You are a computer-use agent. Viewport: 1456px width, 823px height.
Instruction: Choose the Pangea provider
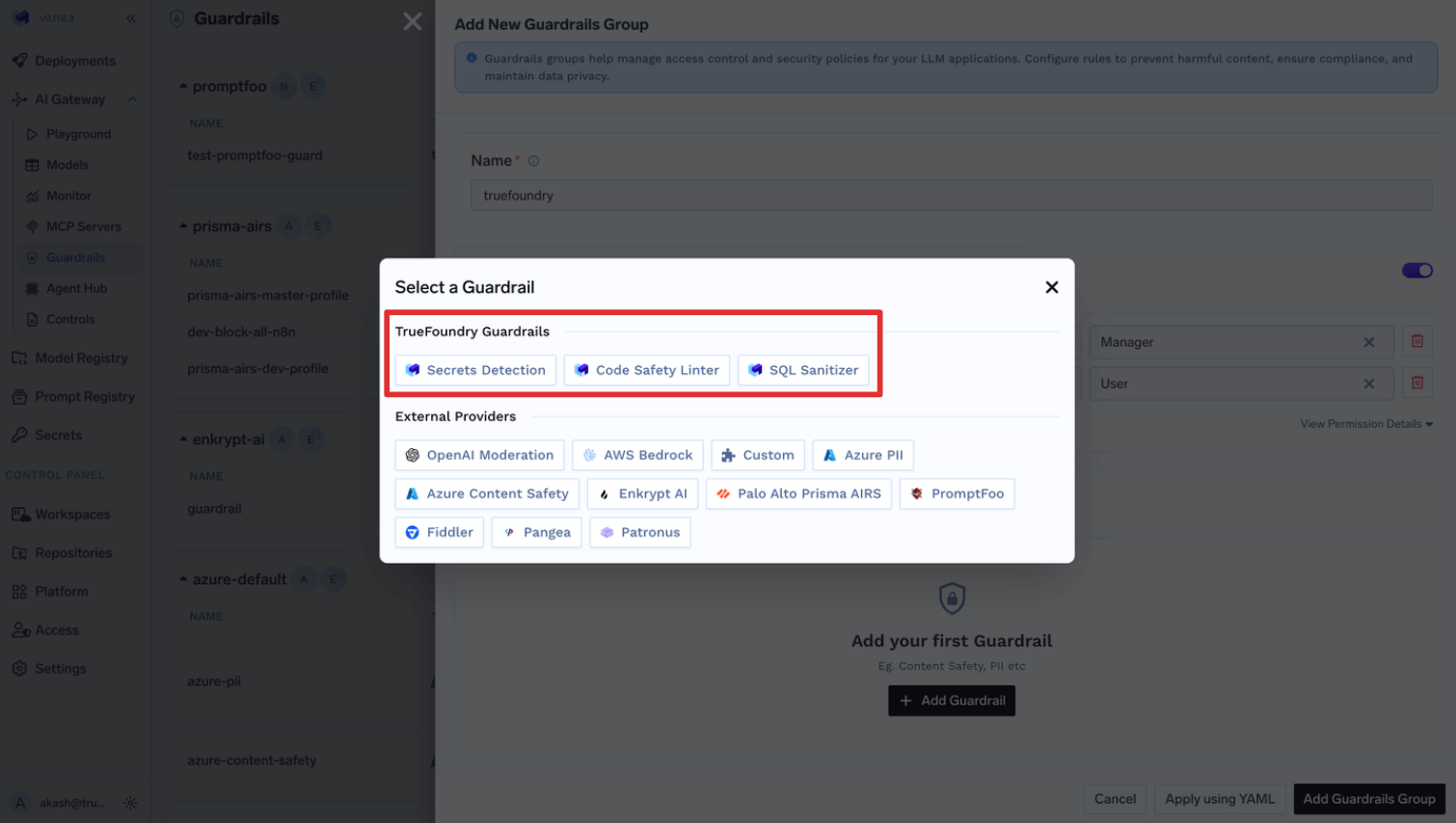[x=536, y=532]
